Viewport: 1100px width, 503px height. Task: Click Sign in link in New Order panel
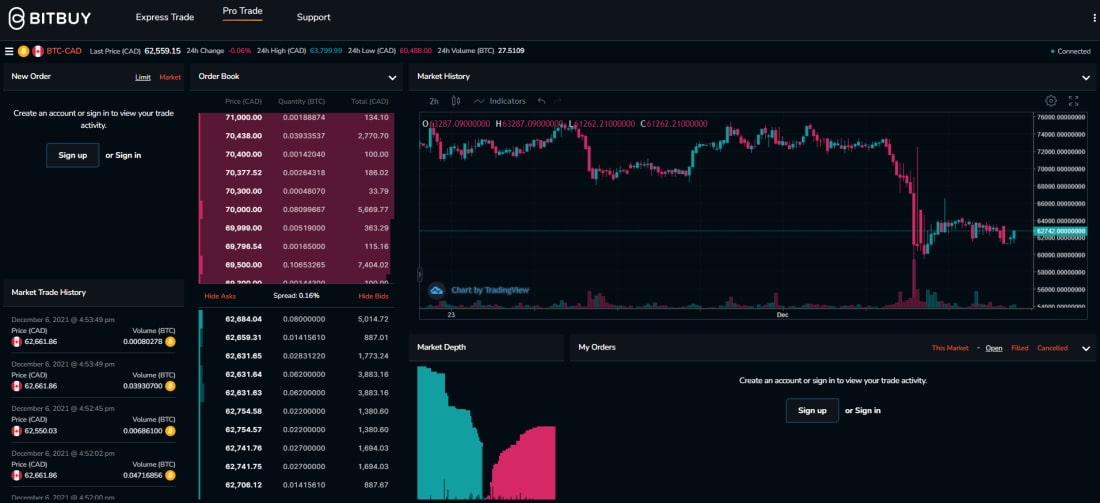(x=128, y=155)
